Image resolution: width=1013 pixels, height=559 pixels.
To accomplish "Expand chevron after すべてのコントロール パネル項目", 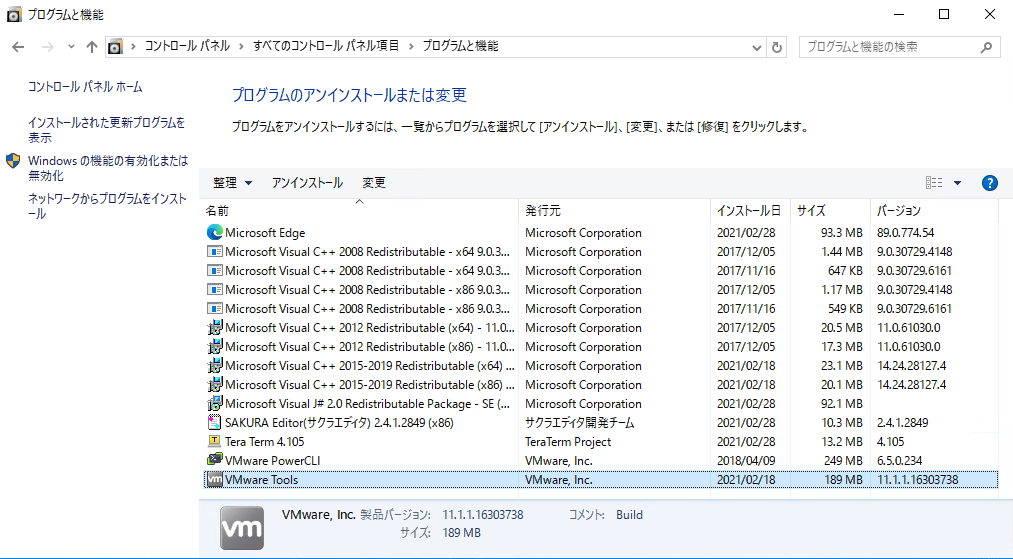I will [411, 47].
